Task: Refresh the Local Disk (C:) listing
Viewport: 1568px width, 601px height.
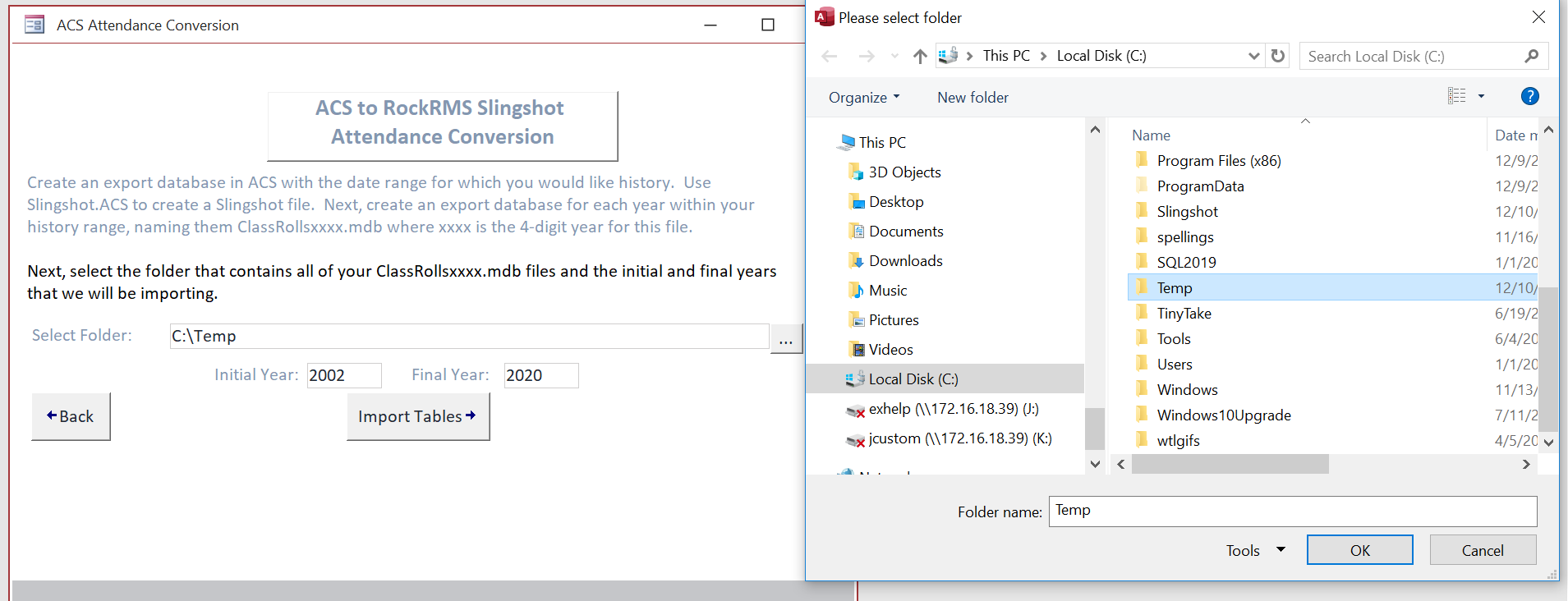Action: pyautogui.click(x=1277, y=56)
